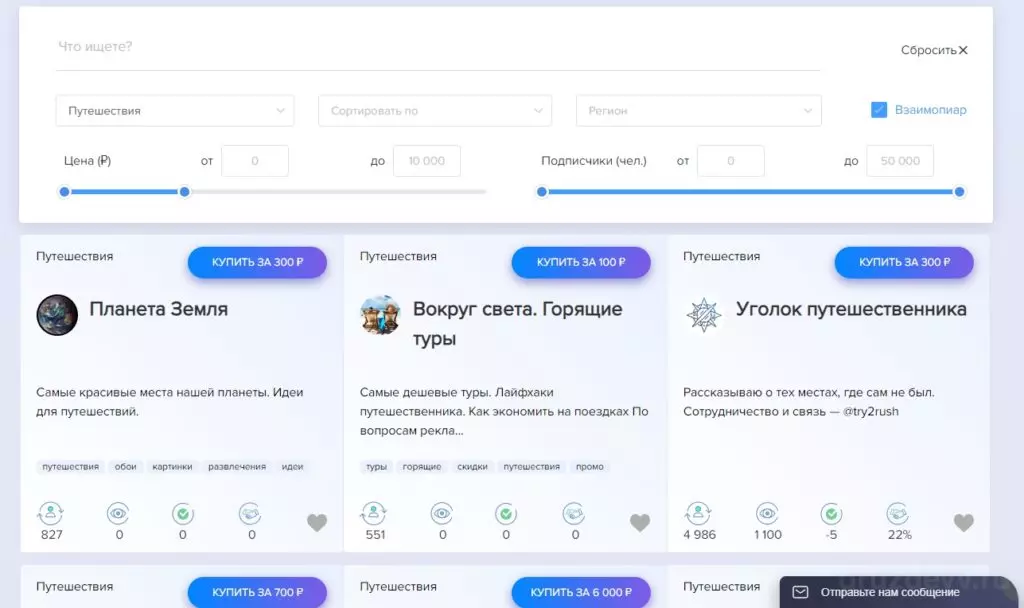This screenshot has height=608, width=1024.
Task: Click КУПИТЬ ЗА 6 000 ₽ button
Action: point(581,592)
